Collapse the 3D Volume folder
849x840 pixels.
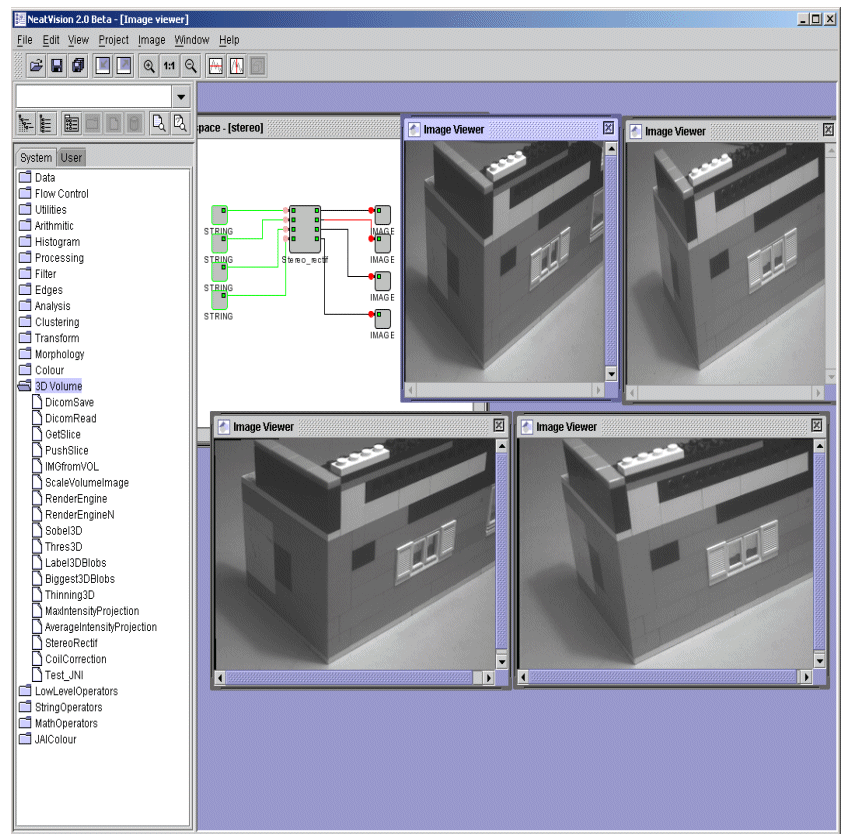26,386
